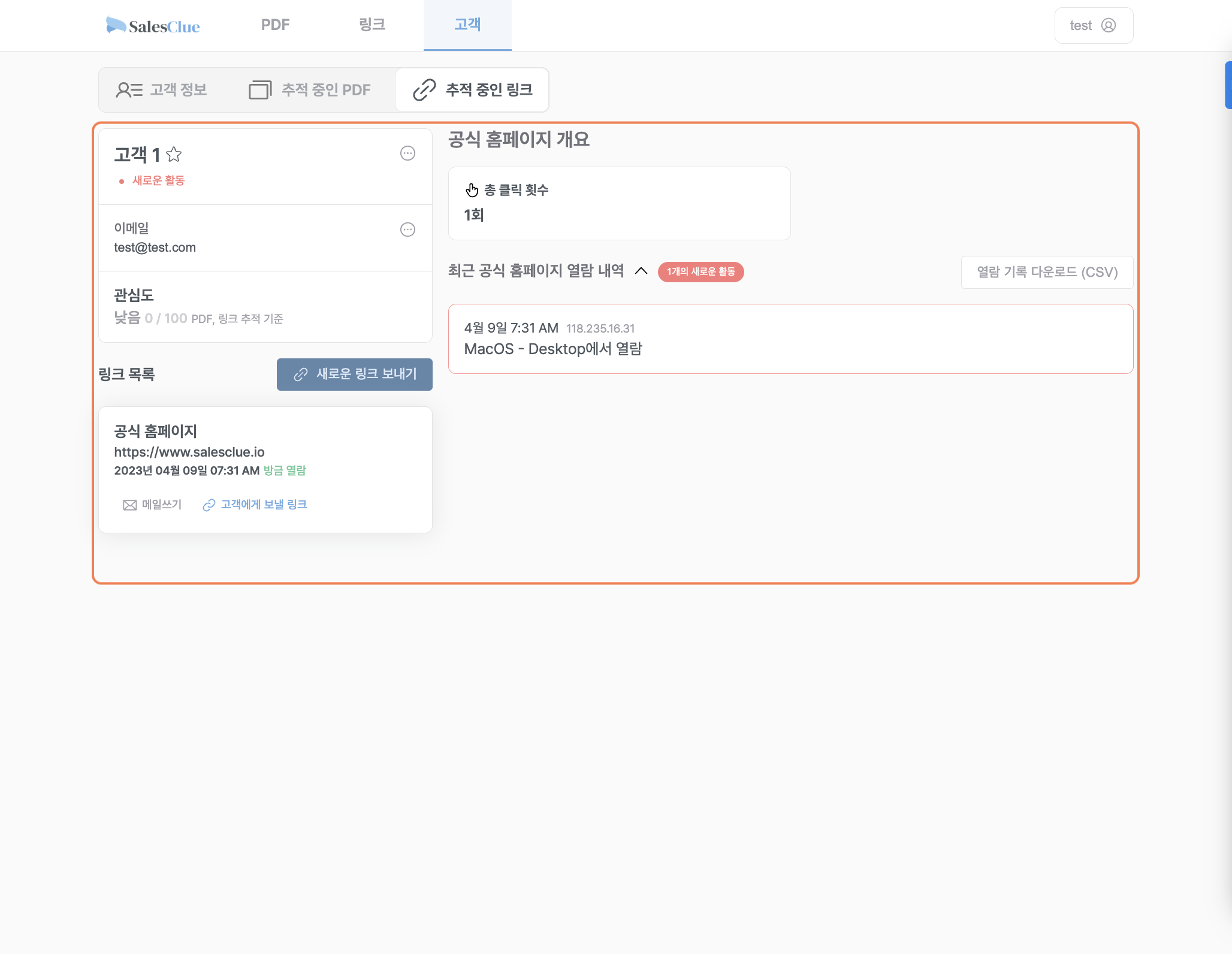Click email test@test.com
This screenshot has width=1232, height=954.
pos(155,247)
